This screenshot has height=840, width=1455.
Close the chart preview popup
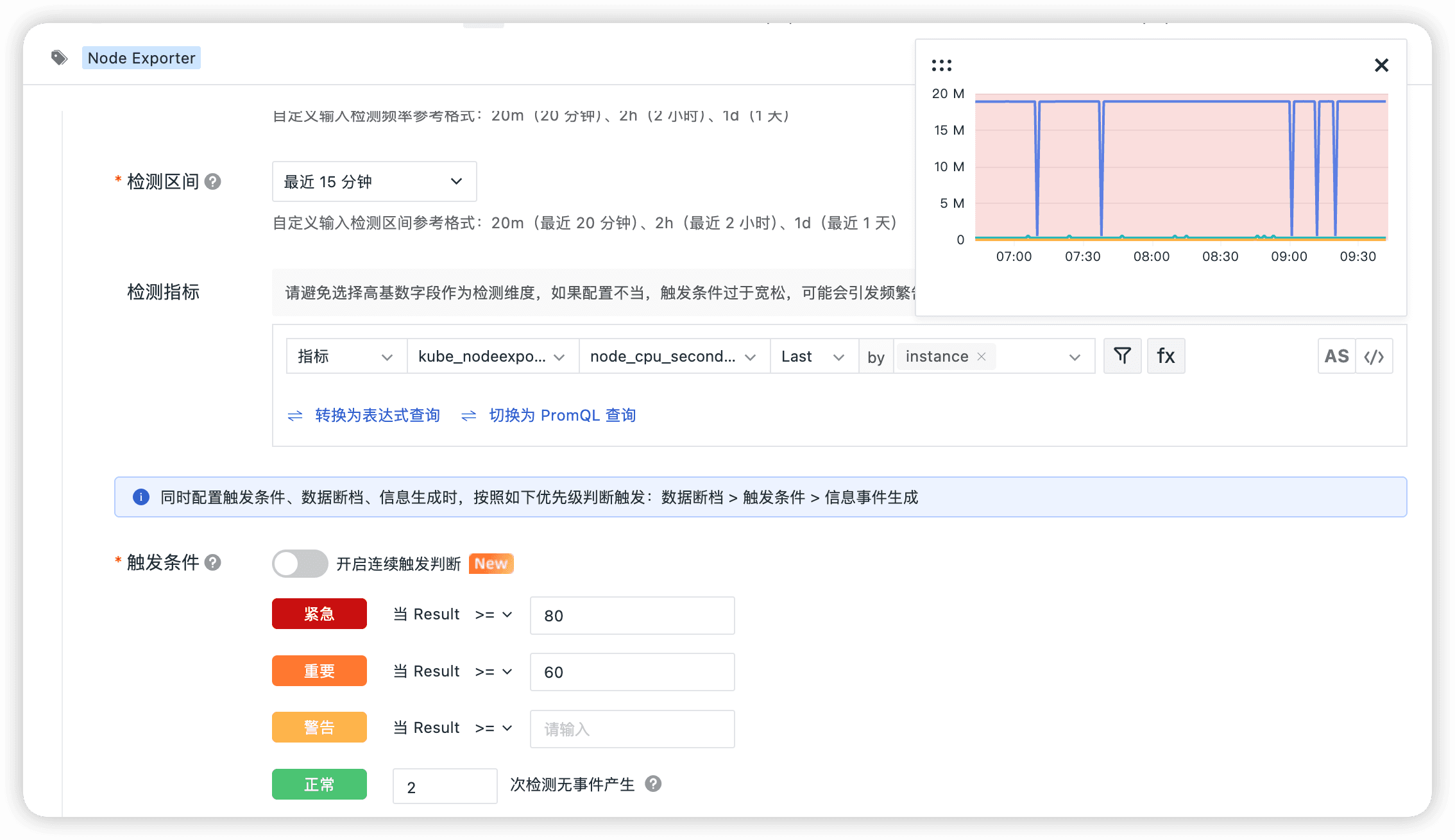coord(1381,65)
